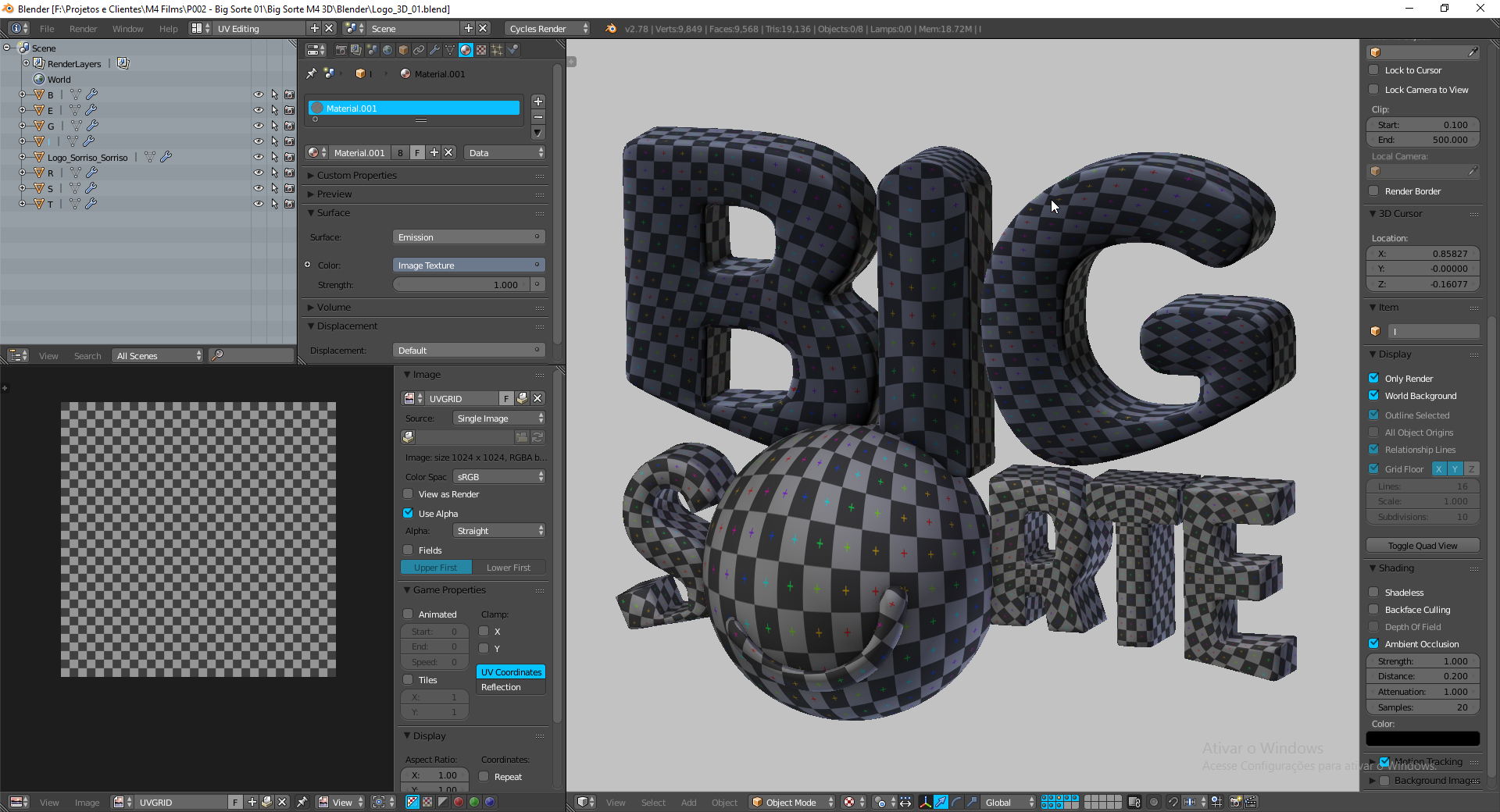Add a new material slot (plus)
The image size is (1500, 812).
[x=538, y=101]
